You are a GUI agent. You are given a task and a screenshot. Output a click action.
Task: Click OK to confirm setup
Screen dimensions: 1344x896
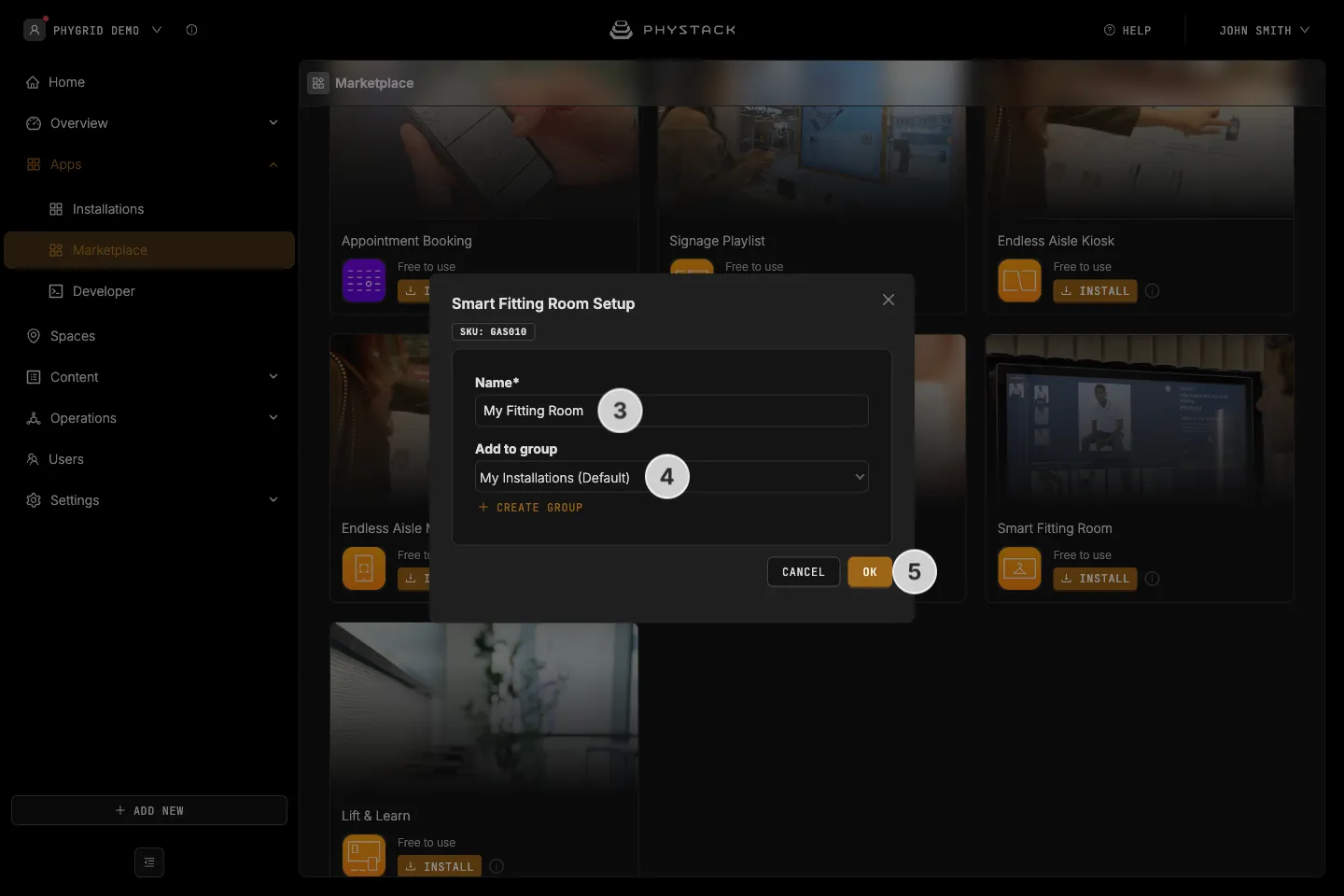click(x=870, y=572)
